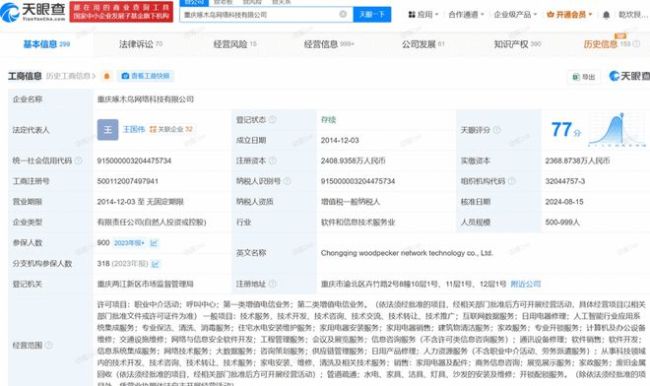Open trend chart icon beside 900 参保人数

pos(154,243)
